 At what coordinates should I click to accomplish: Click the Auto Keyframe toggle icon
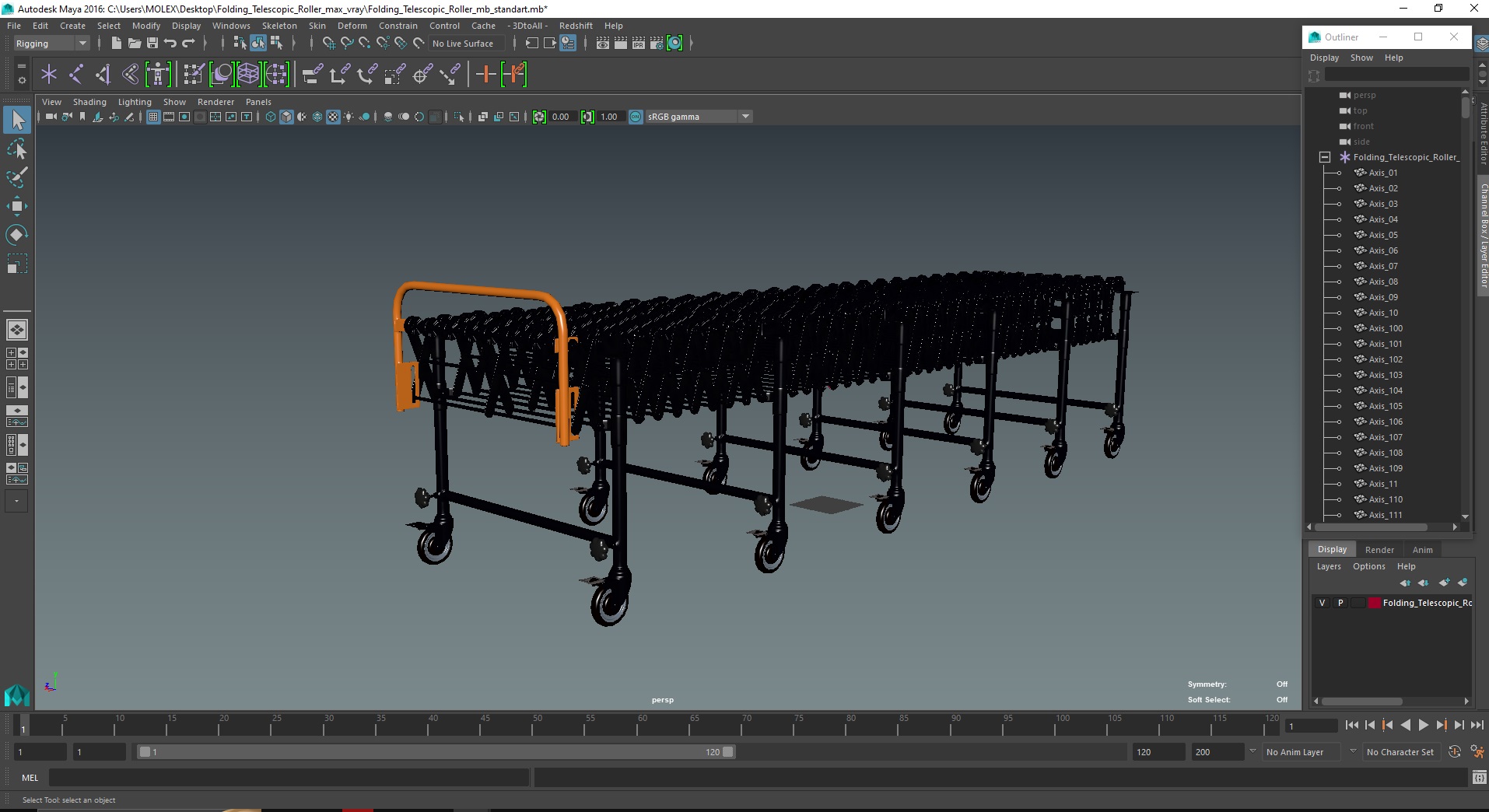(x=1454, y=752)
